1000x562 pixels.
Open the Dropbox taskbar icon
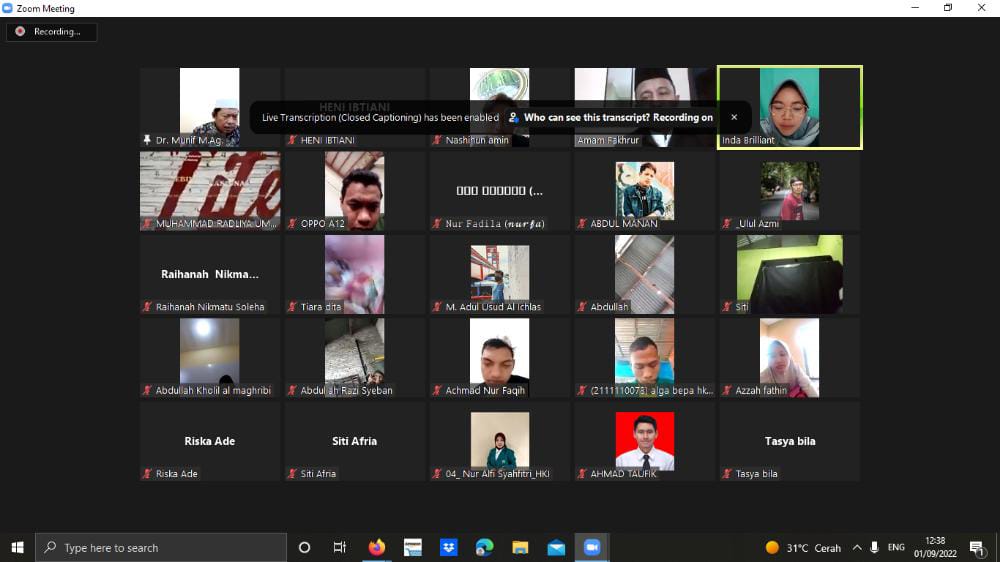pyautogui.click(x=448, y=548)
